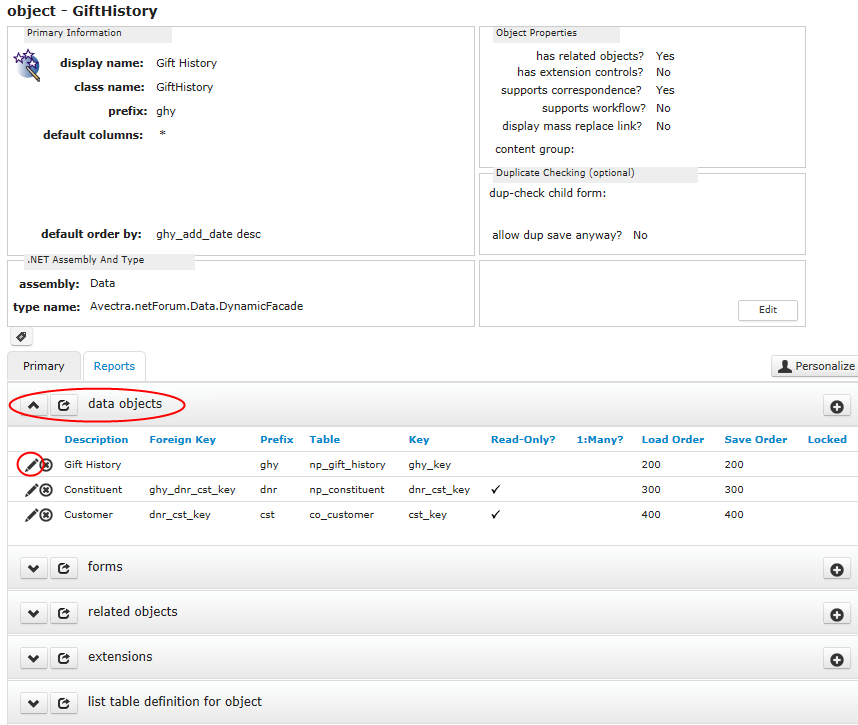Expand the forms section

pyautogui.click(x=33, y=568)
